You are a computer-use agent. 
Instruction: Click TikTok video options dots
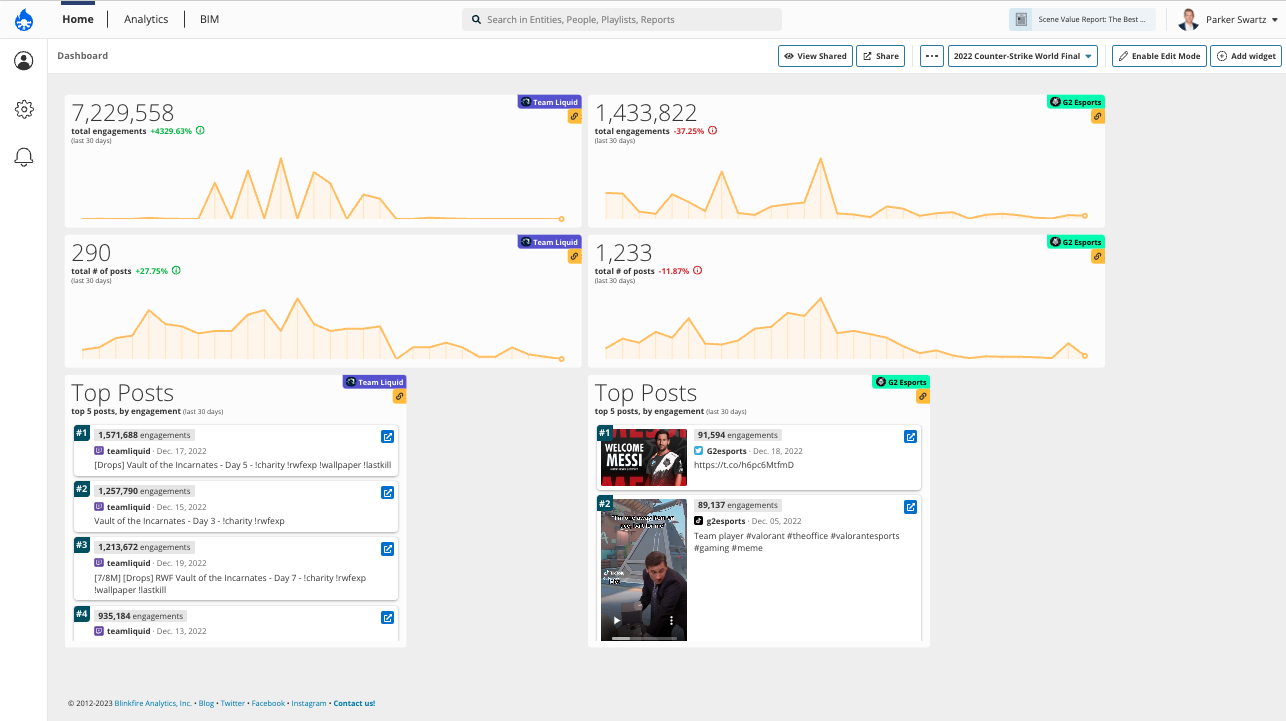pos(671,621)
